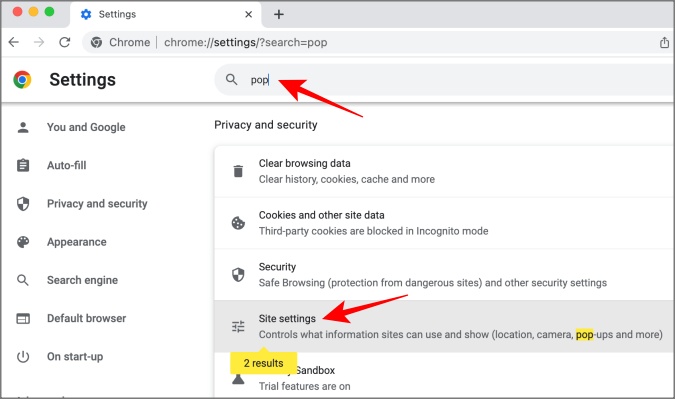
Task: Click the Search engine magnifier icon
Action: click(x=23, y=280)
